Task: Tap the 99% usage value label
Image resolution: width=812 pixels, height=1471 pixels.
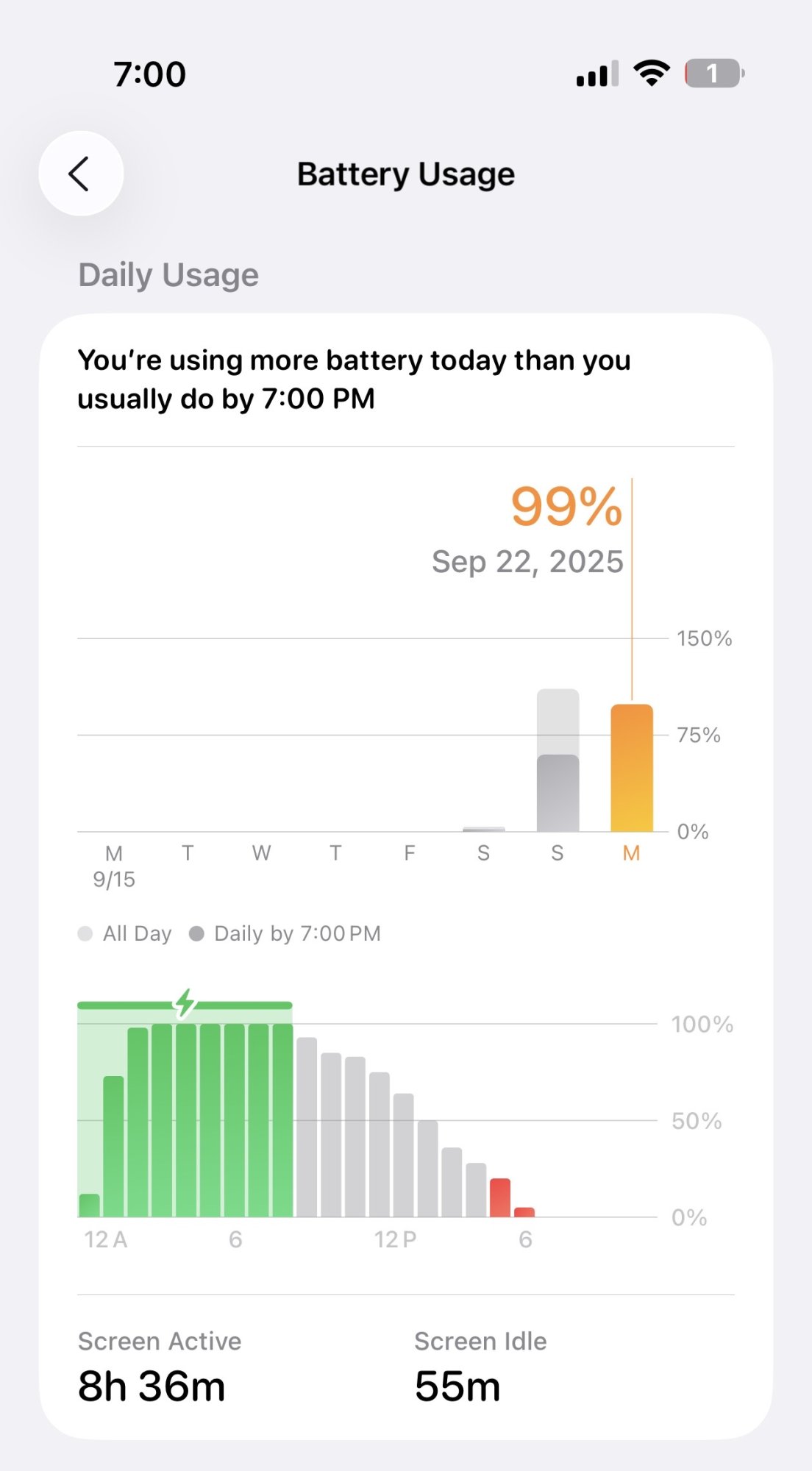Action: [x=566, y=507]
